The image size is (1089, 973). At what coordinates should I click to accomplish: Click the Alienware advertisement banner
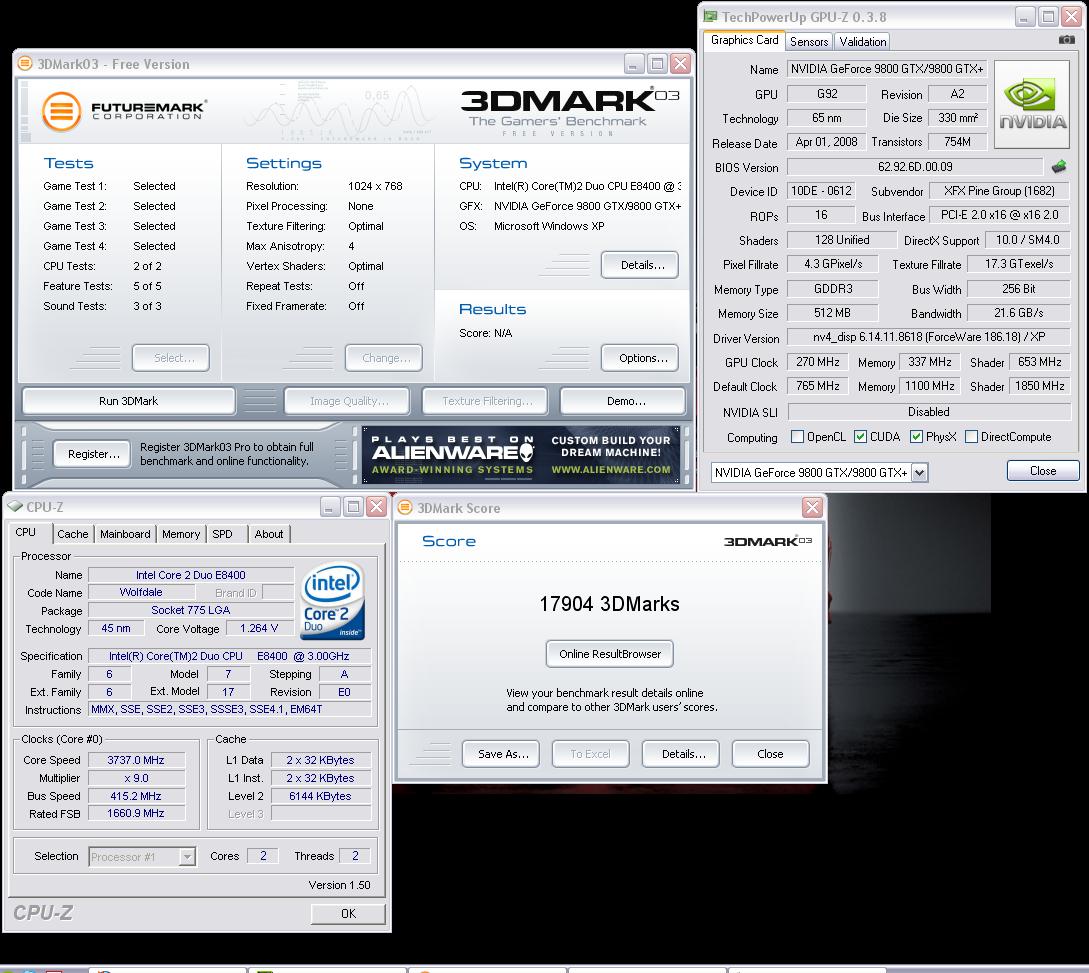pos(521,454)
